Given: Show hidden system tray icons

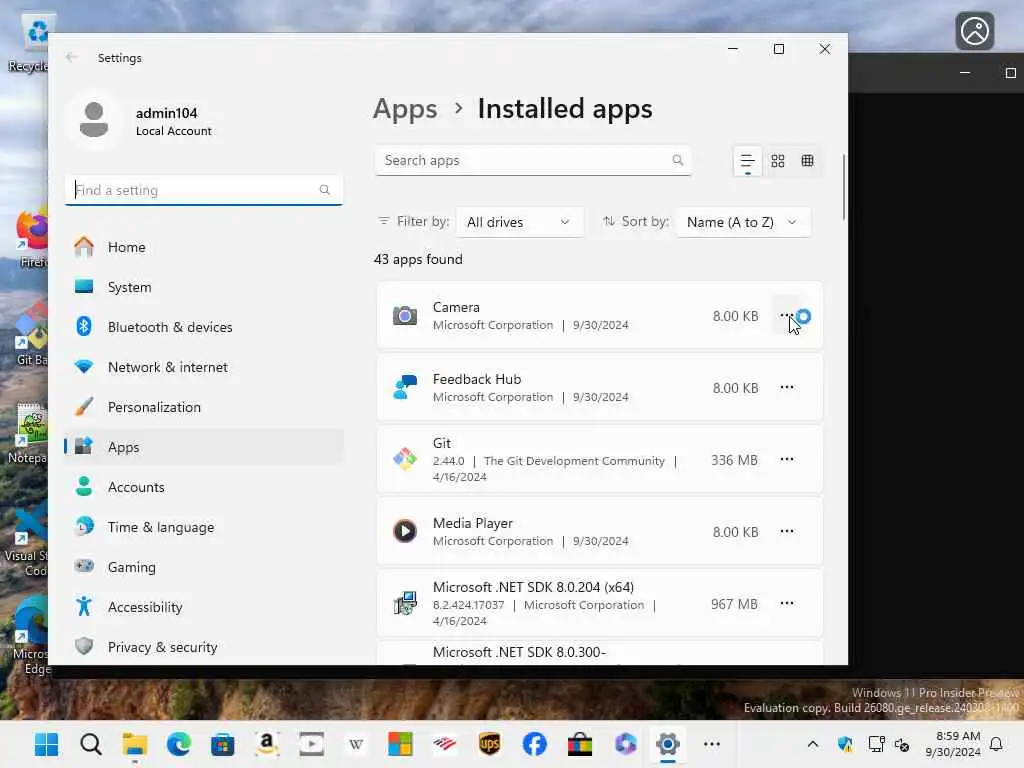Looking at the screenshot, I should (x=812, y=744).
